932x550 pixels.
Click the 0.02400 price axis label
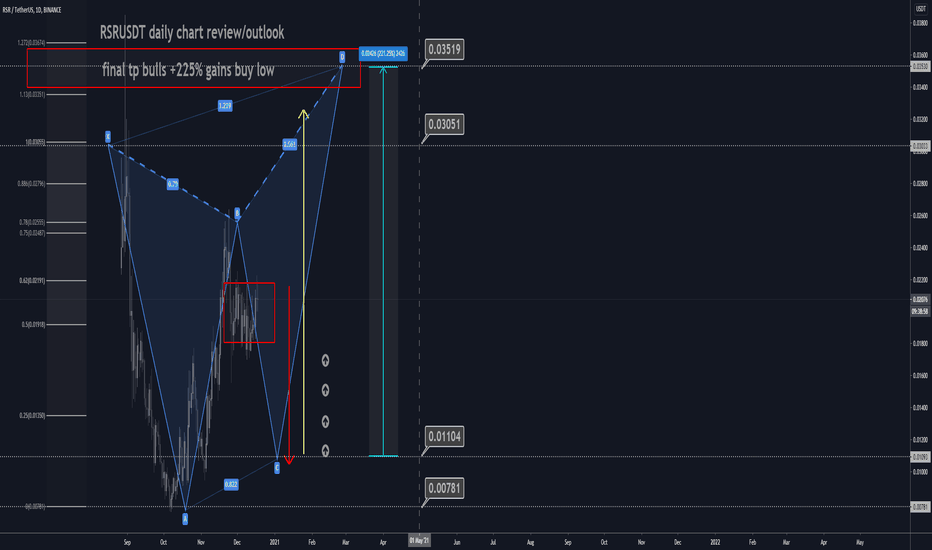(x=920, y=248)
